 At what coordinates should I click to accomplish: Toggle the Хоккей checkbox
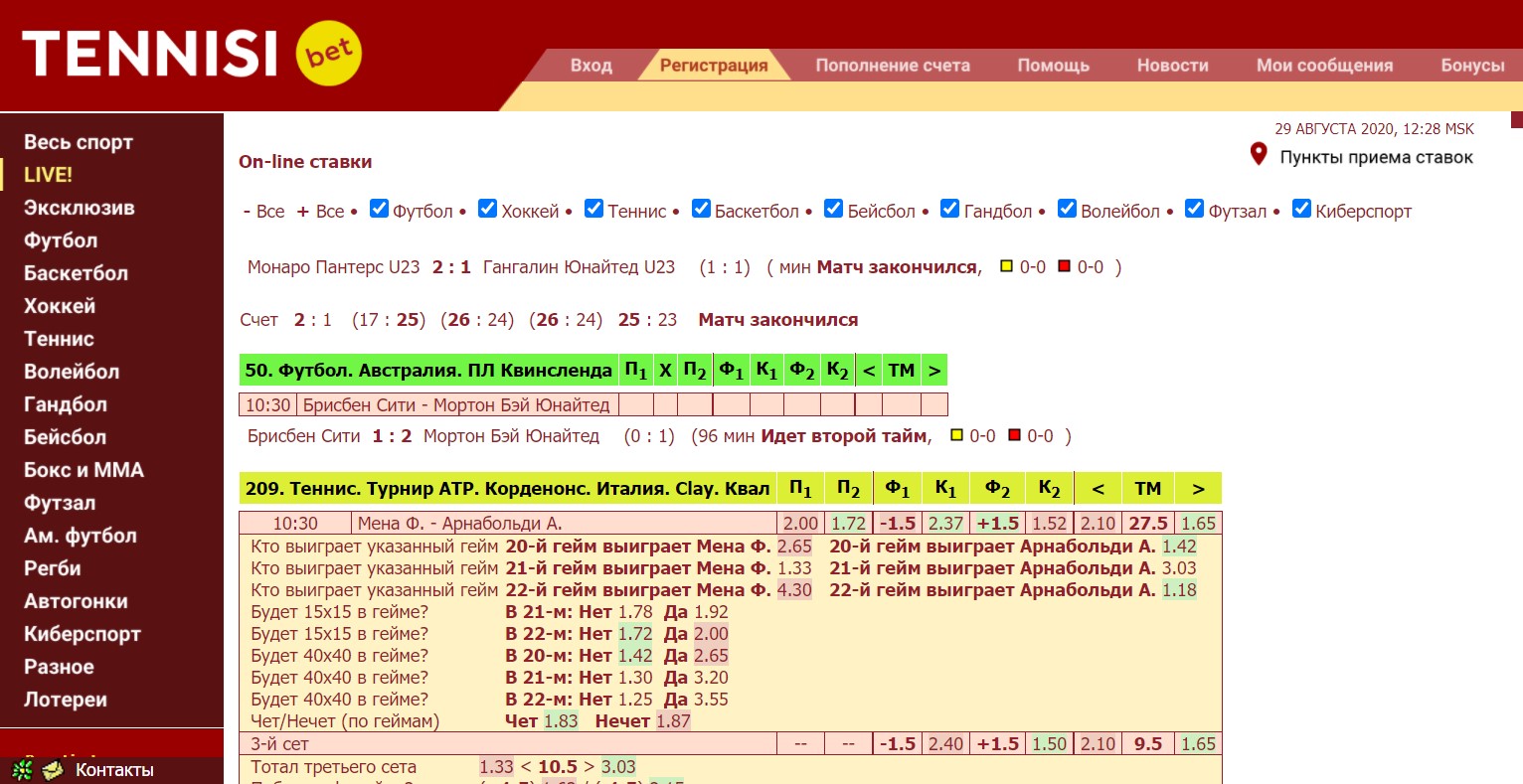pos(487,209)
